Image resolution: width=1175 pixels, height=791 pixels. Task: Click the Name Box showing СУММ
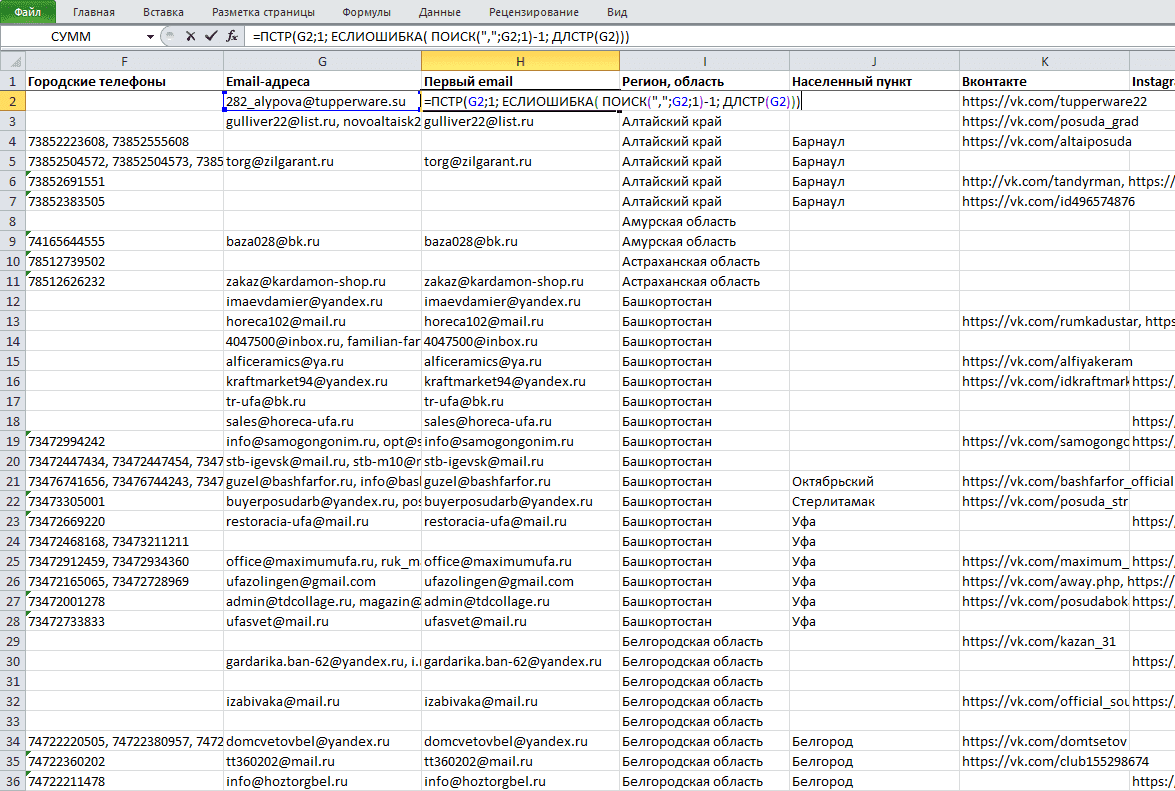coord(72,36)
